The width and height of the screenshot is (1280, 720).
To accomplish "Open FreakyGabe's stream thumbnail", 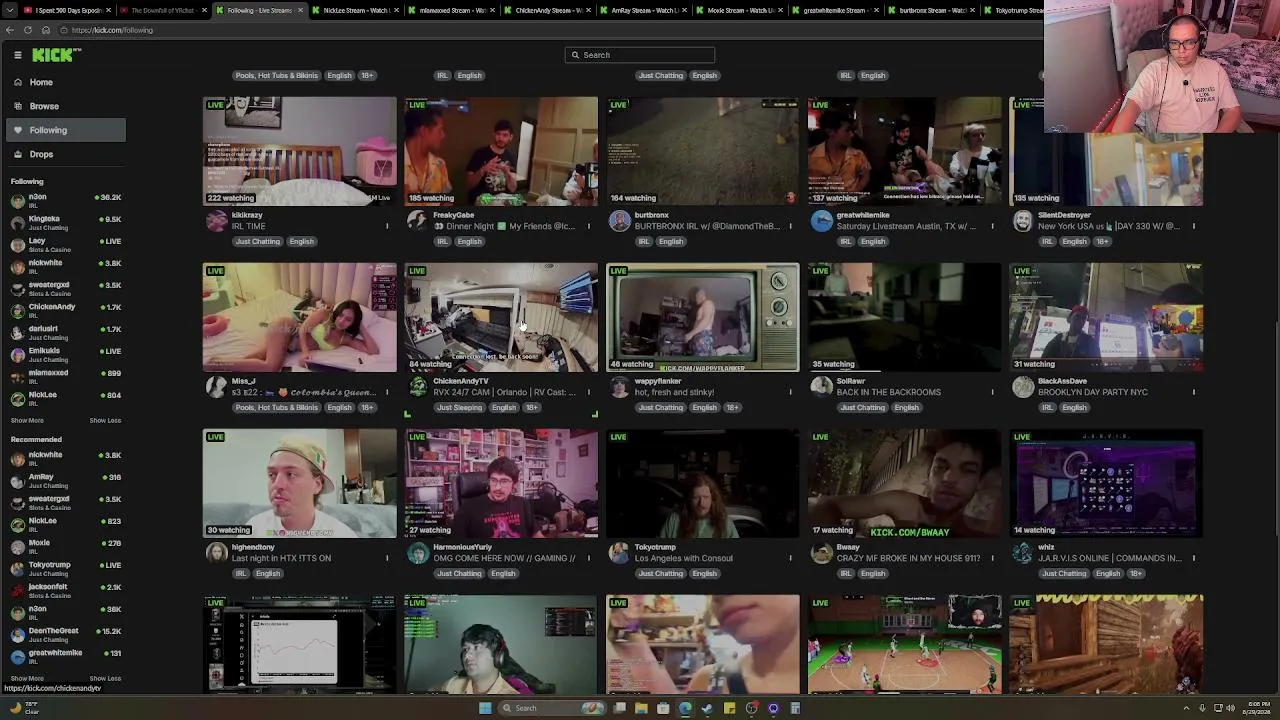I will 501,151.
